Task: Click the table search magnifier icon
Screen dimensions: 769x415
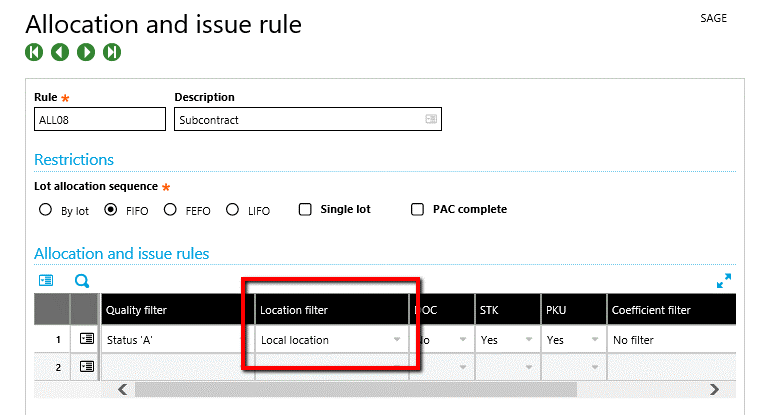Action: click(x=83, y=281)
